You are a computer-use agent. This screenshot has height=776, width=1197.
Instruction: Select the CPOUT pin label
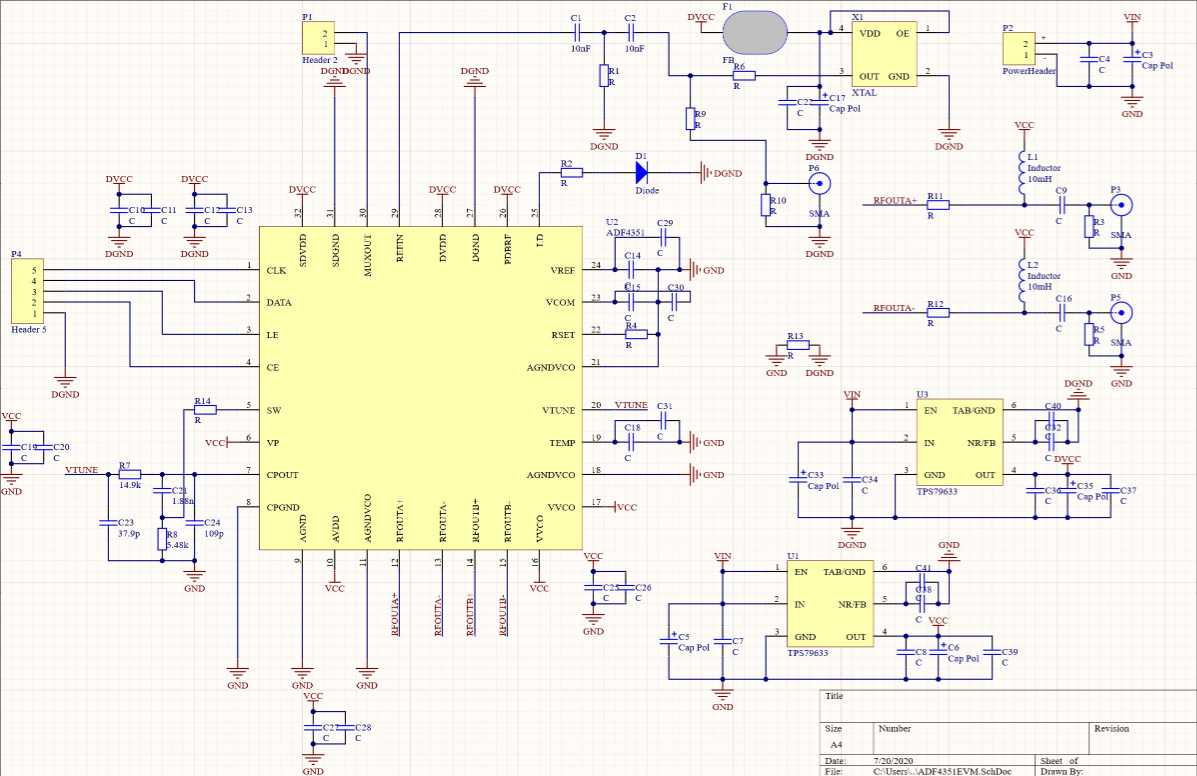282,475
